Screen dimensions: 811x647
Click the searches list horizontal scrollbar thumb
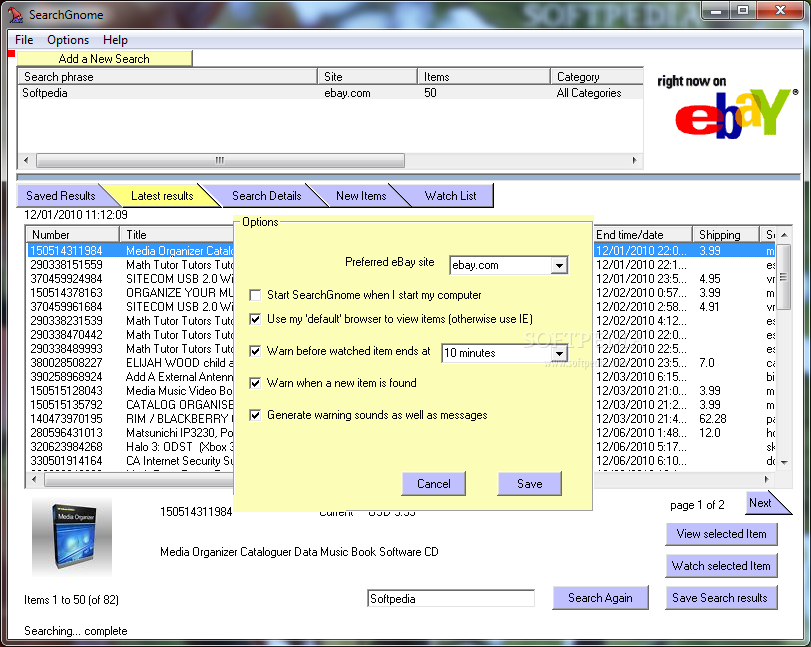[x=220, y=160]
